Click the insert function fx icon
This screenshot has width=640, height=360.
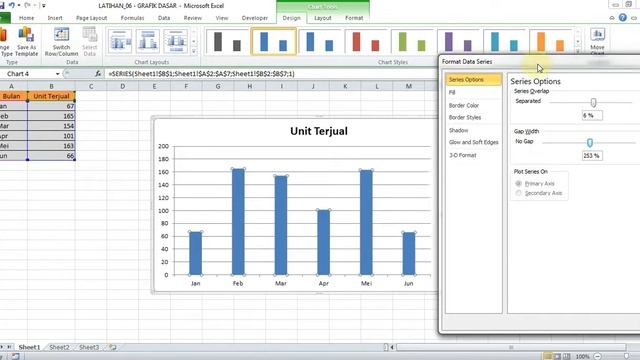[98, 74]
